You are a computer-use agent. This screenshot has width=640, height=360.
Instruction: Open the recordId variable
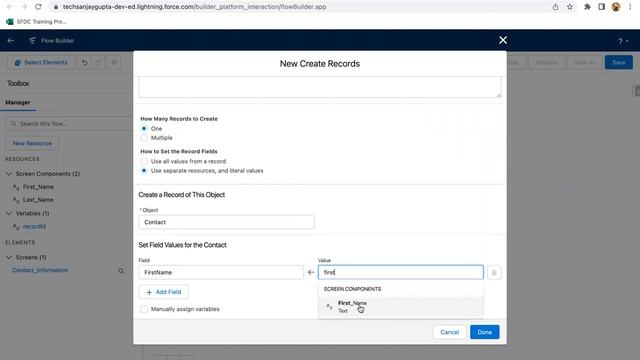[x=34, y=226]
